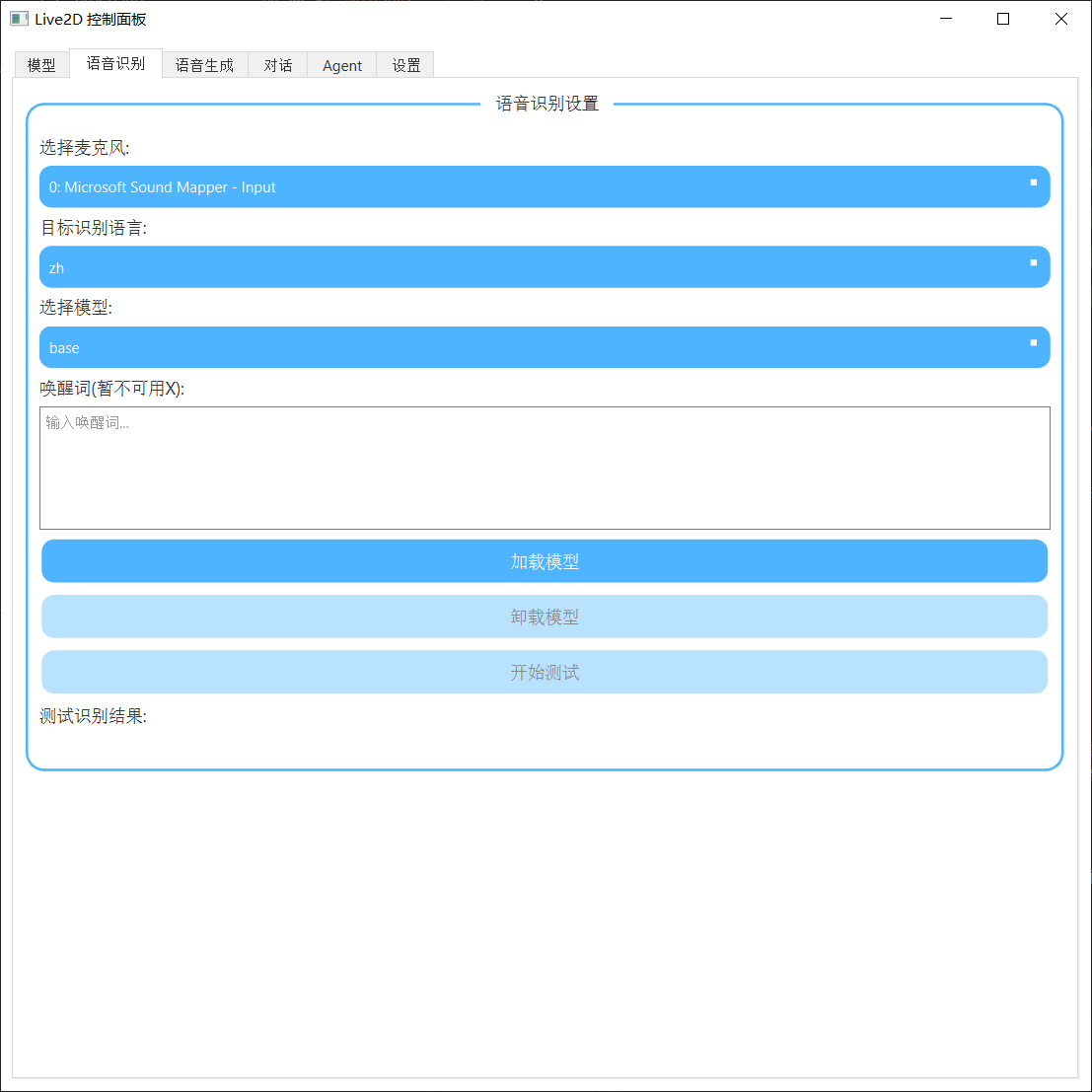
Task: Click the dropdown arrow next to zh
Action: point(1032,264)
